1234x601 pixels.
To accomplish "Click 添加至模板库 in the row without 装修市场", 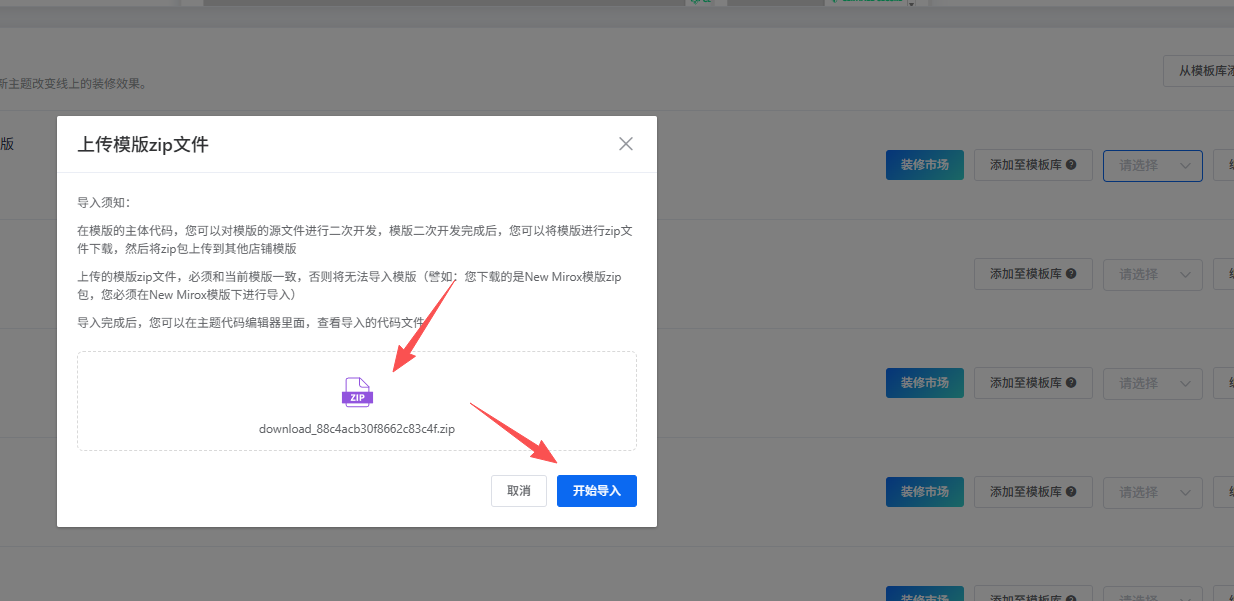I will tap(1033, 274).
